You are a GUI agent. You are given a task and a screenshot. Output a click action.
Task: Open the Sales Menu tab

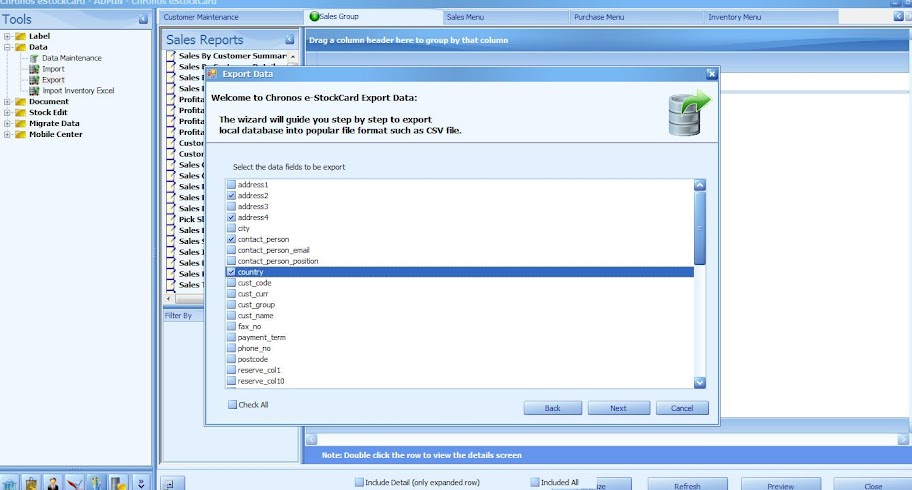pyautogui.click(x=505, y=17)
